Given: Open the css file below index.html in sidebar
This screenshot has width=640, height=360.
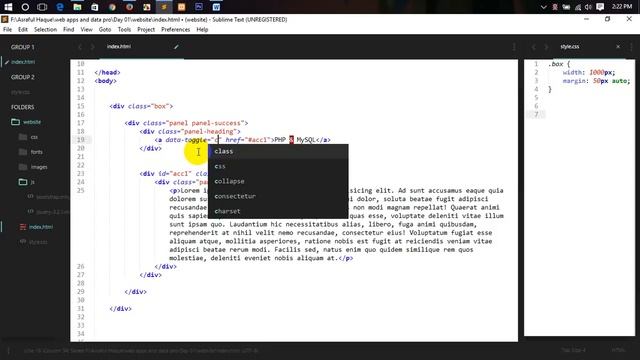Looking at the screenshot, I should coord(38,242).
